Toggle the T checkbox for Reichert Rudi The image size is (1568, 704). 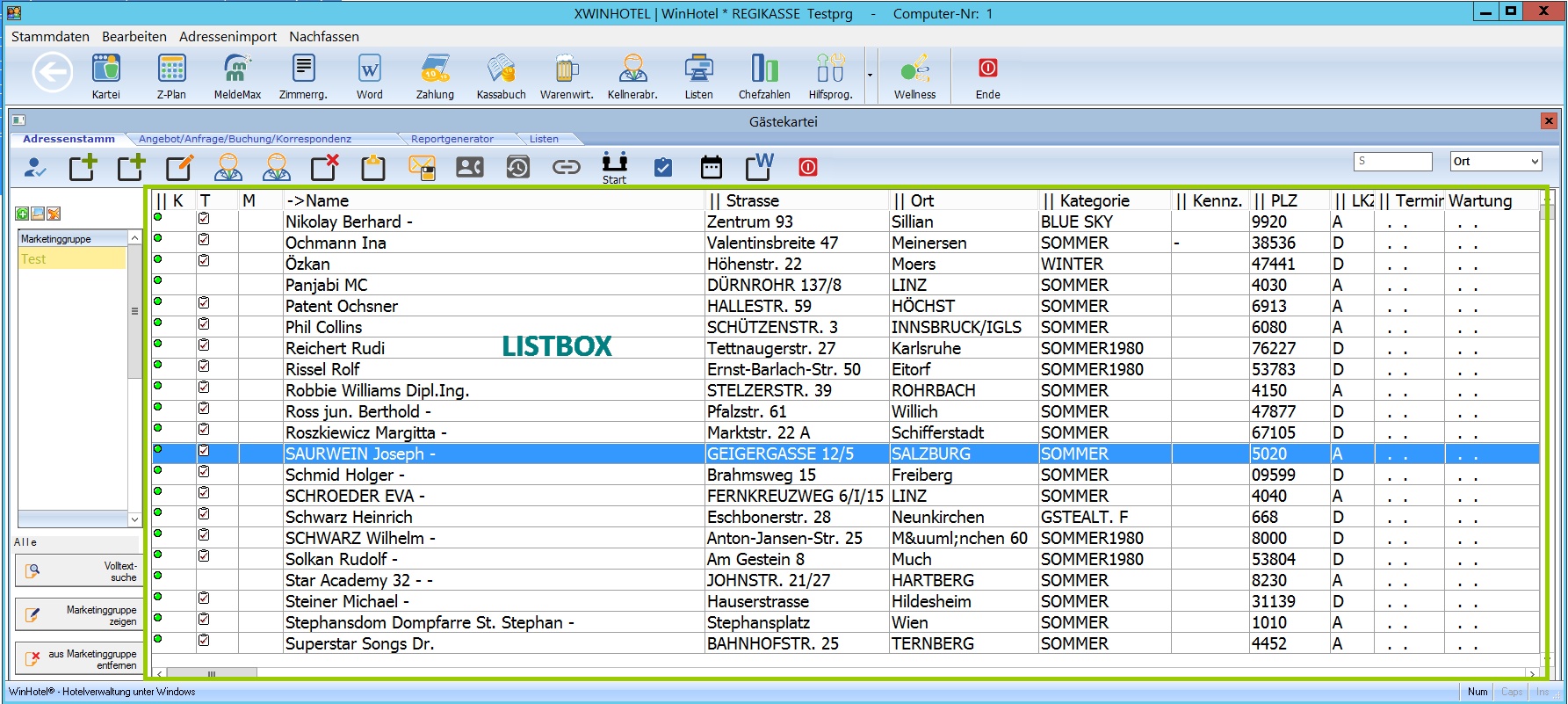pyautogui.click(x=204, y=345)
